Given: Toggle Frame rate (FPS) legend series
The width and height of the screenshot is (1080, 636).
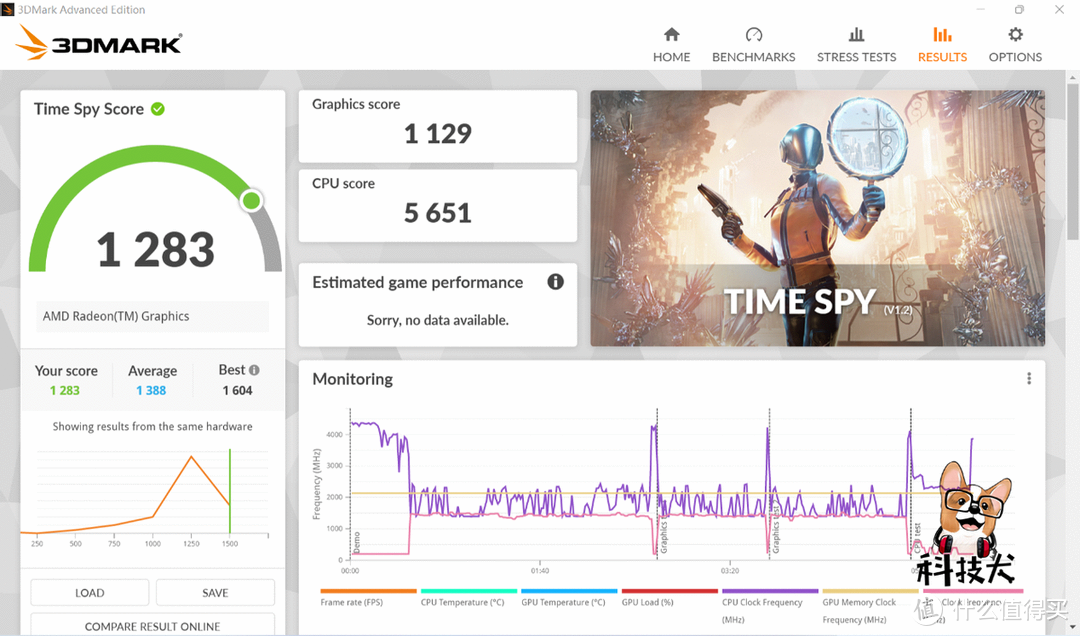Looking at the screenshot, I should (352, 602).
